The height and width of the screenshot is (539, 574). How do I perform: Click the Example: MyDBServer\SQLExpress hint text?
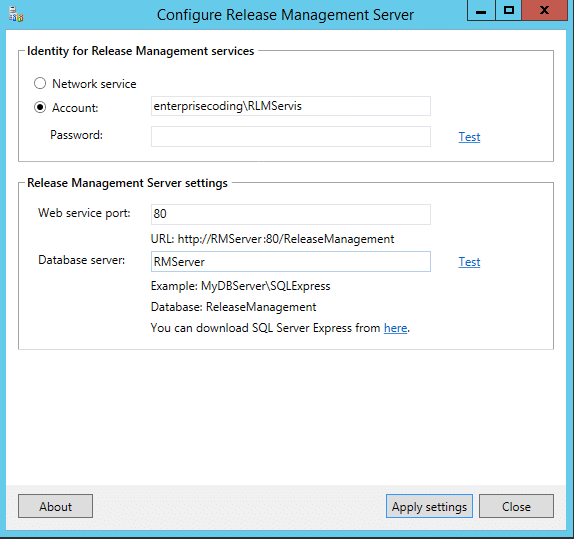pyautogui.click(x=241, y=286)
